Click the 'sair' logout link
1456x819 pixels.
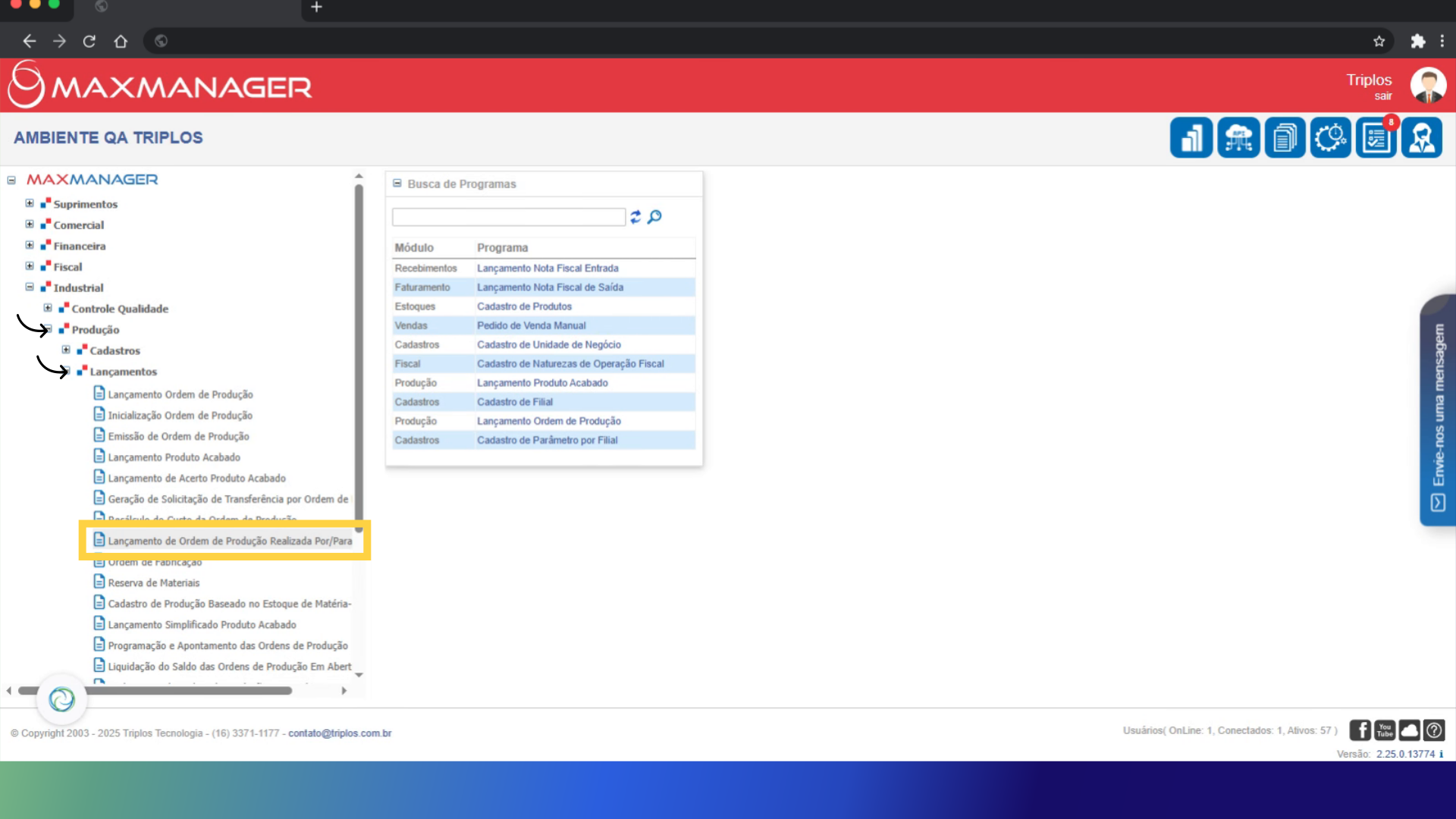(x=1383, y=96)
